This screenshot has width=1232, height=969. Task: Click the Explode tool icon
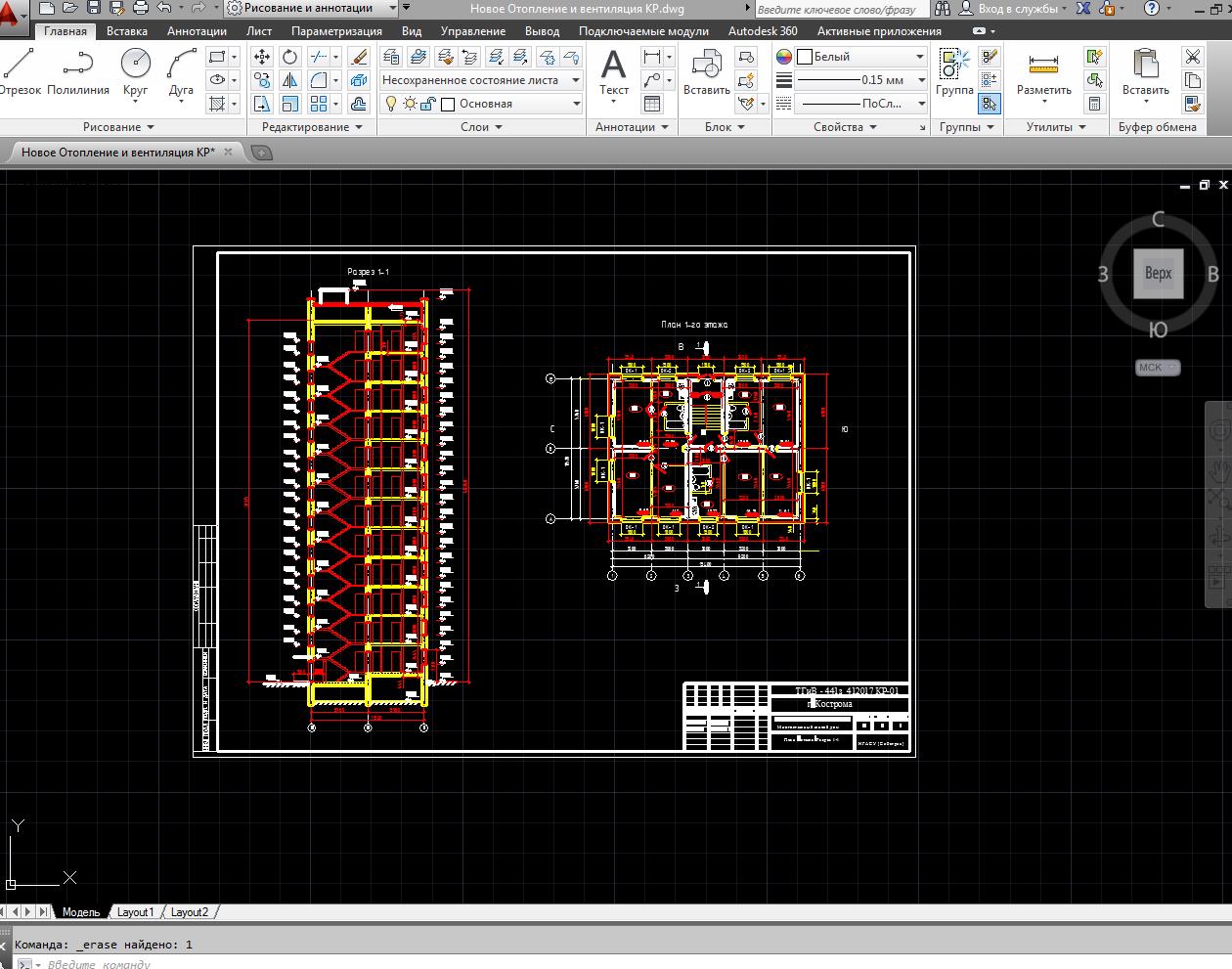pos(359,80)
